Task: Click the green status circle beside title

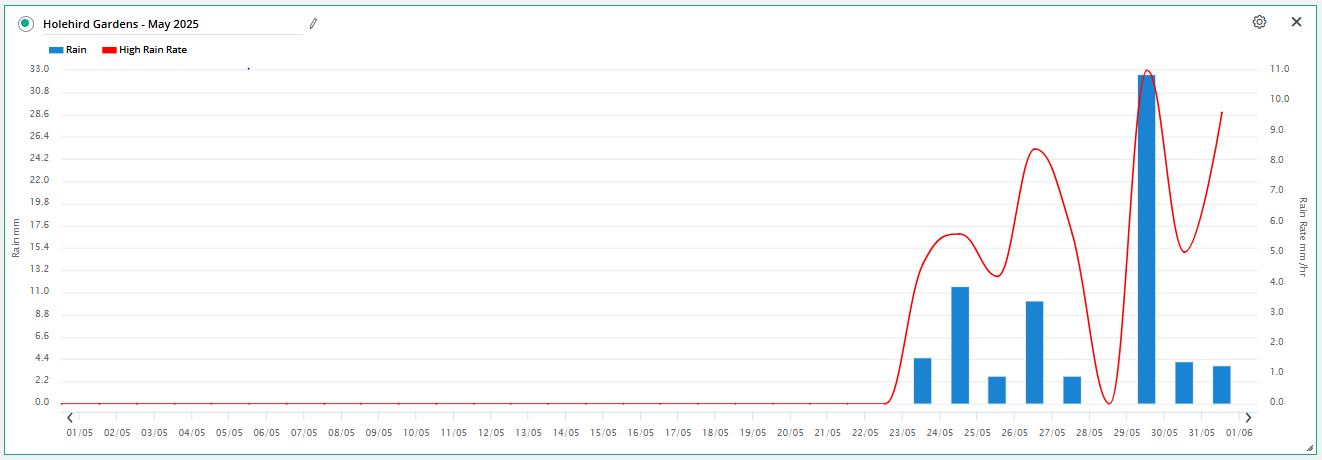Action: 25,23
